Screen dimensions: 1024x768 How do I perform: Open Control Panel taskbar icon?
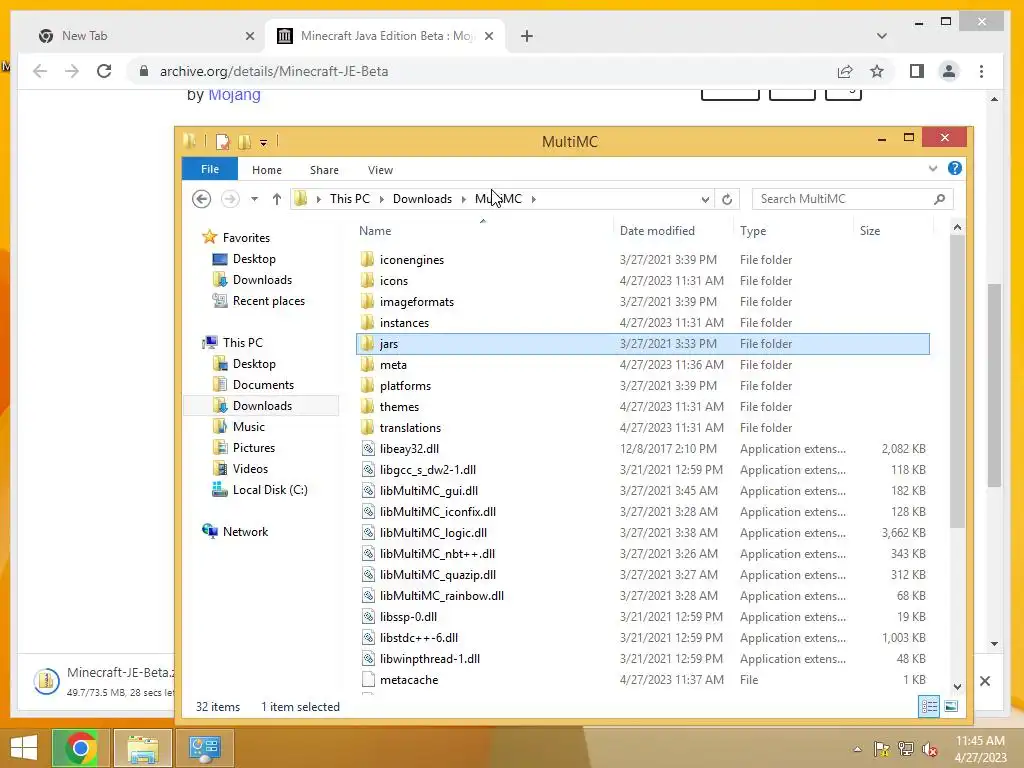coord(205,748)
